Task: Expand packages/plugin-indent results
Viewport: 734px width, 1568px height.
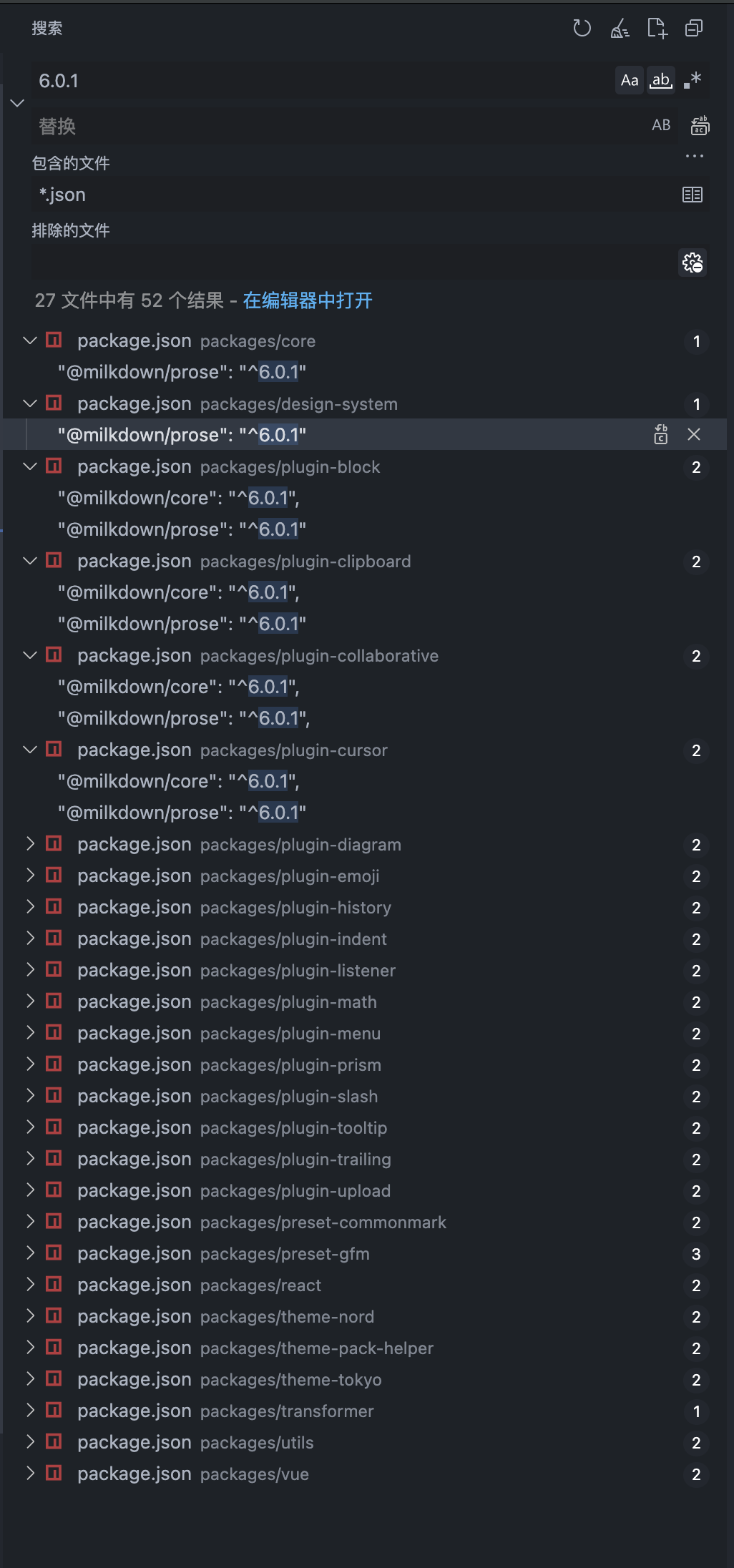Action: [30, 939]
